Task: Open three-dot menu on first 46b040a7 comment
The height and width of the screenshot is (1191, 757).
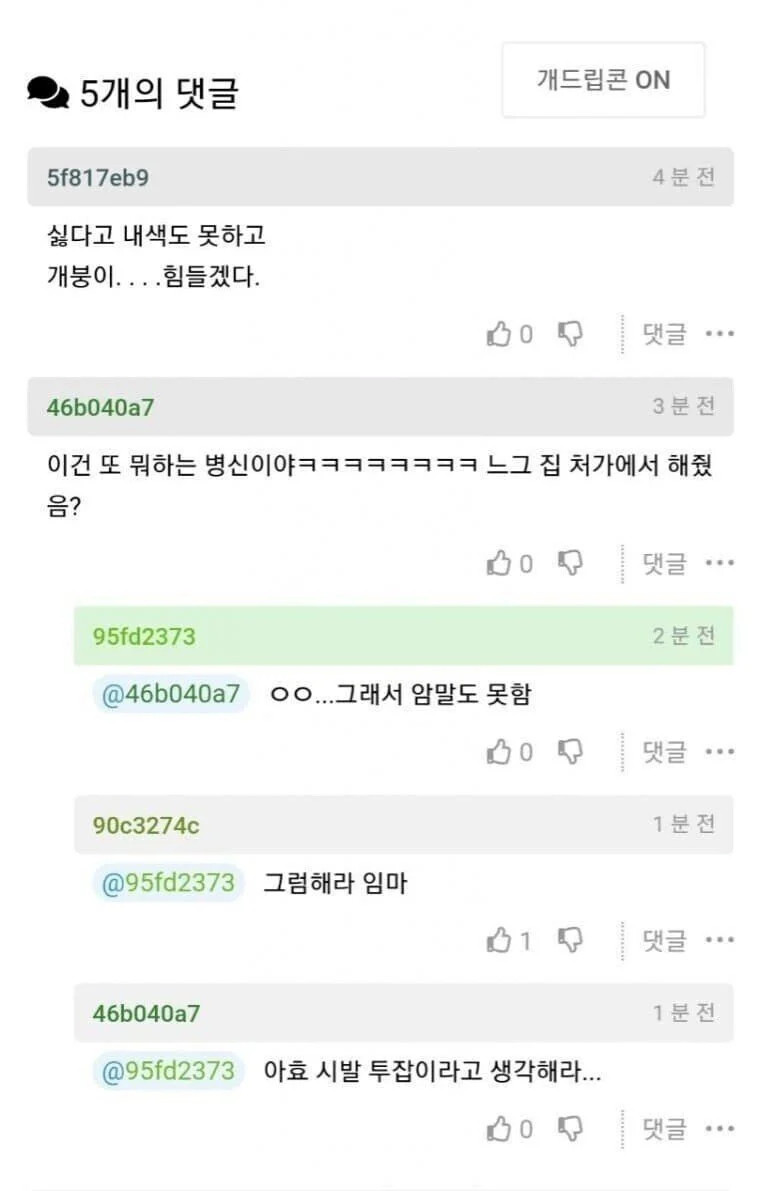Action: (720, 564)
